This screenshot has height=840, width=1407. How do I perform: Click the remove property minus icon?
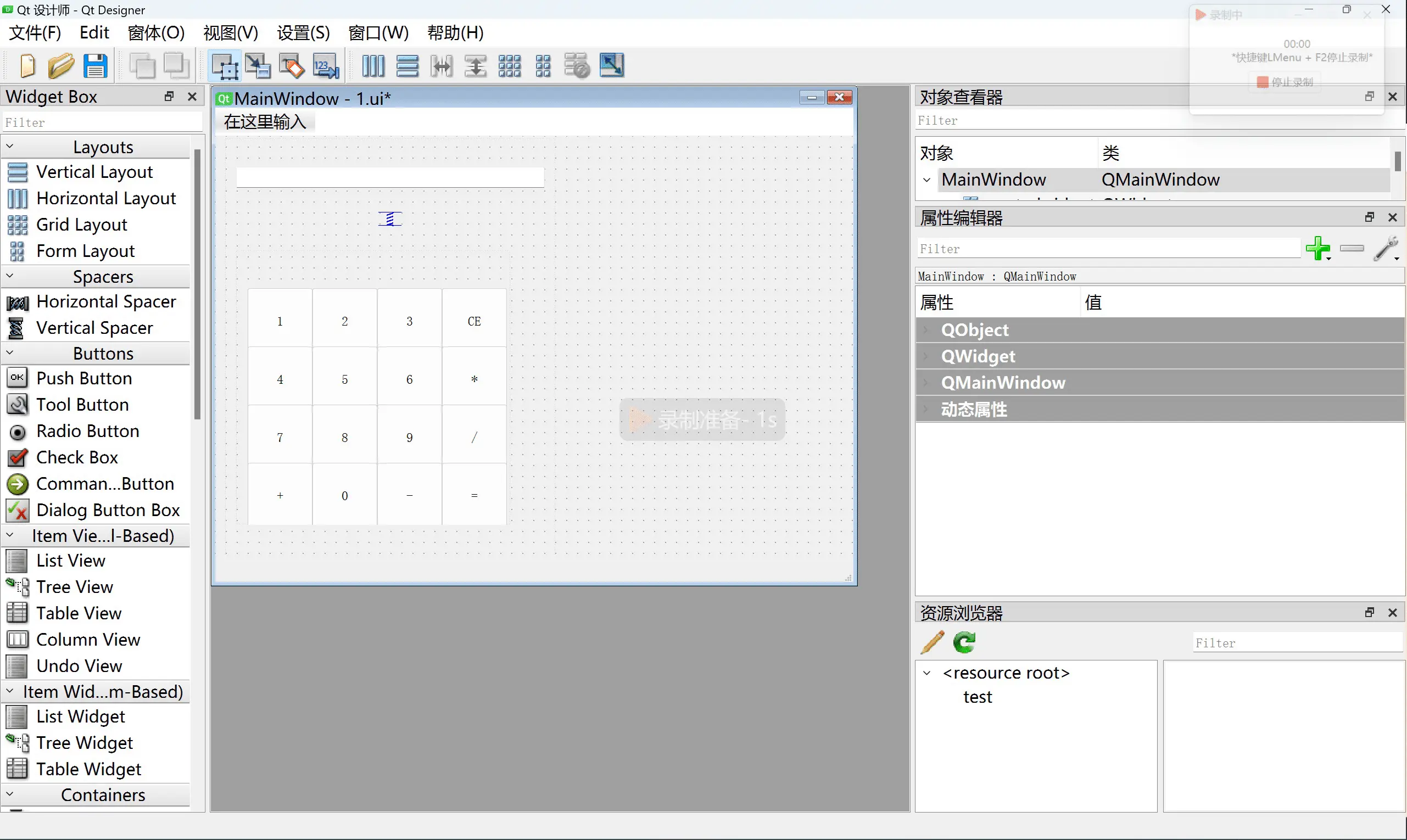[1352, 249]
